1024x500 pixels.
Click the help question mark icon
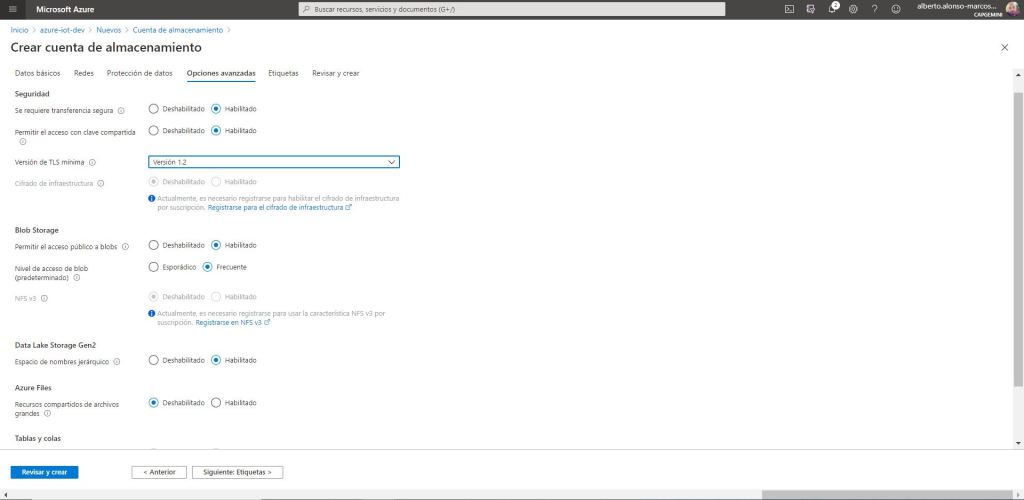[x=874, y=9]
